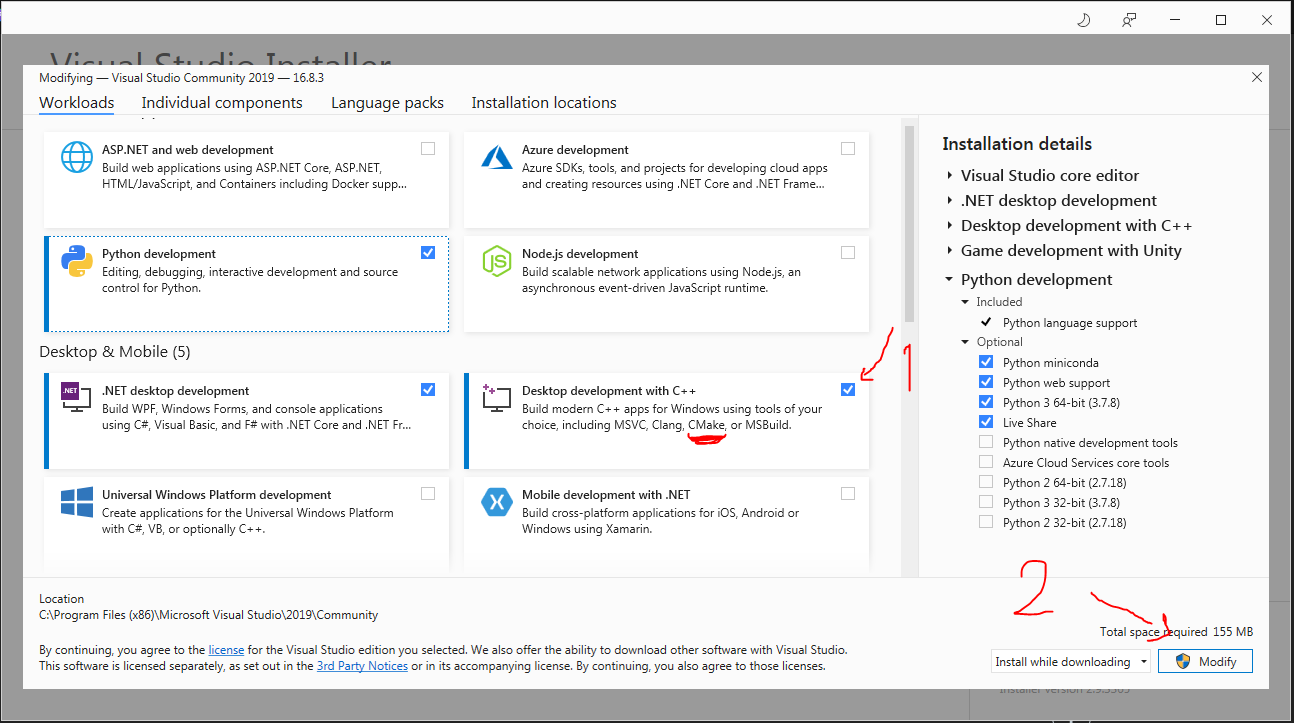Enable Python native development tools

(987, 442)
